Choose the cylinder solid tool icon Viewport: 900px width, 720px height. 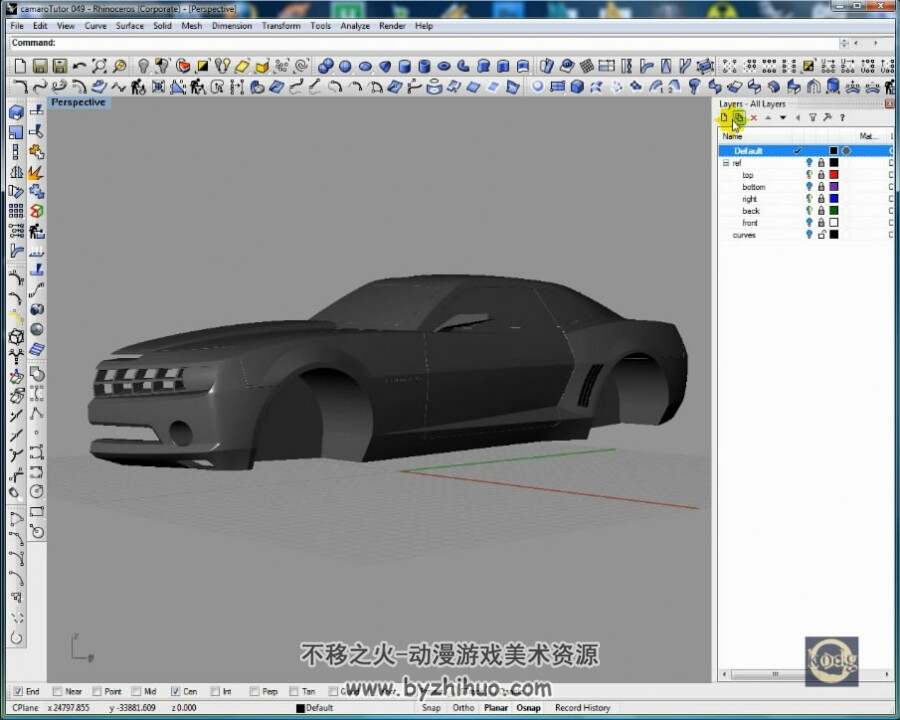(x=405, y=67)
